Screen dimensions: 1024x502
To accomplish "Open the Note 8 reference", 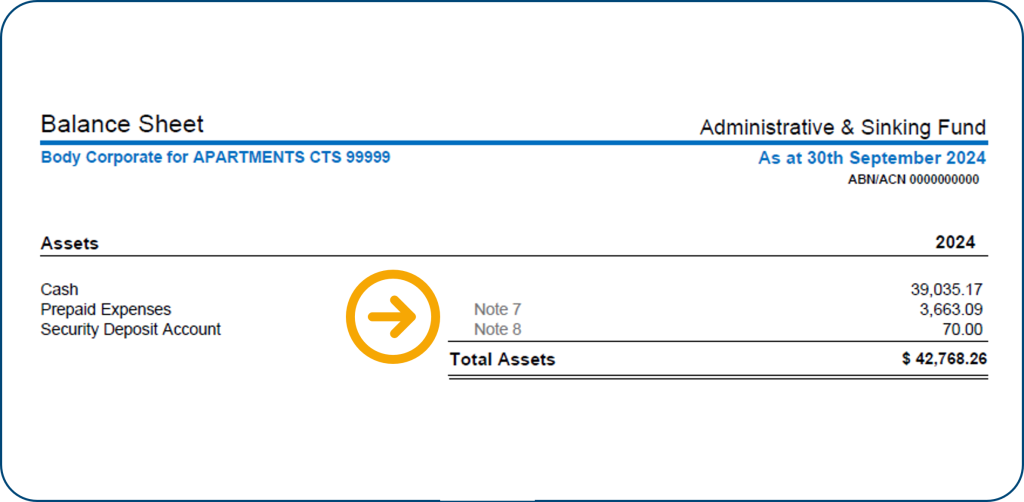I will 497,329.
